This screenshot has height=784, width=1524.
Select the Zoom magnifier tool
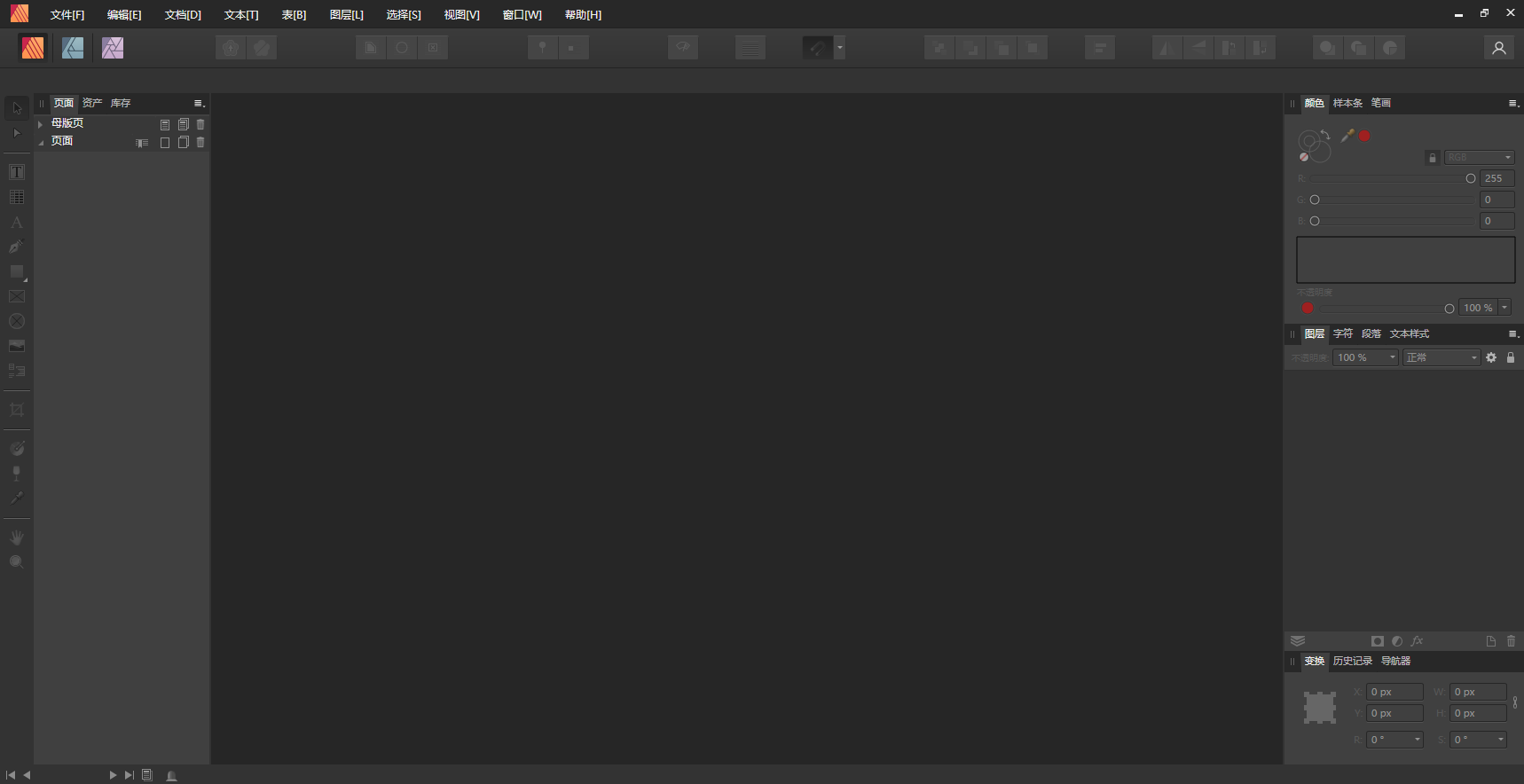coord(17,562)
